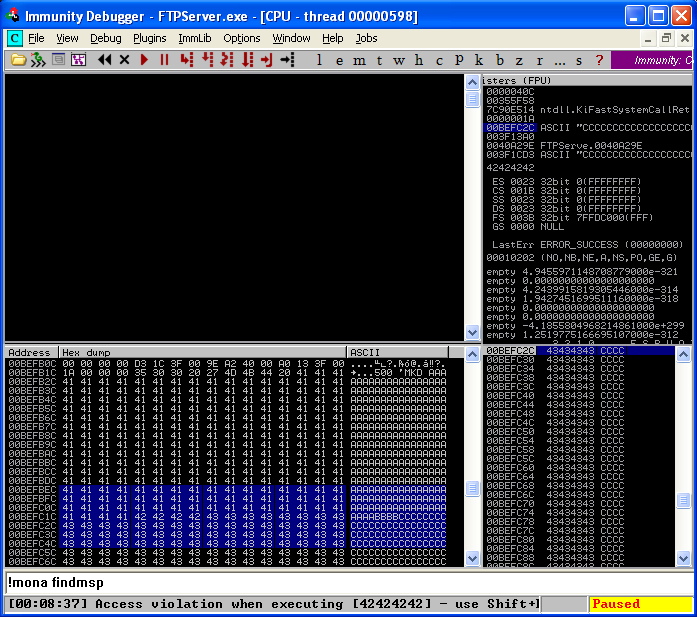This screenshot has width=697, height=617.
Task: Click the LastErr ERROR_SUCCESS line
Action: coord(588,244)
